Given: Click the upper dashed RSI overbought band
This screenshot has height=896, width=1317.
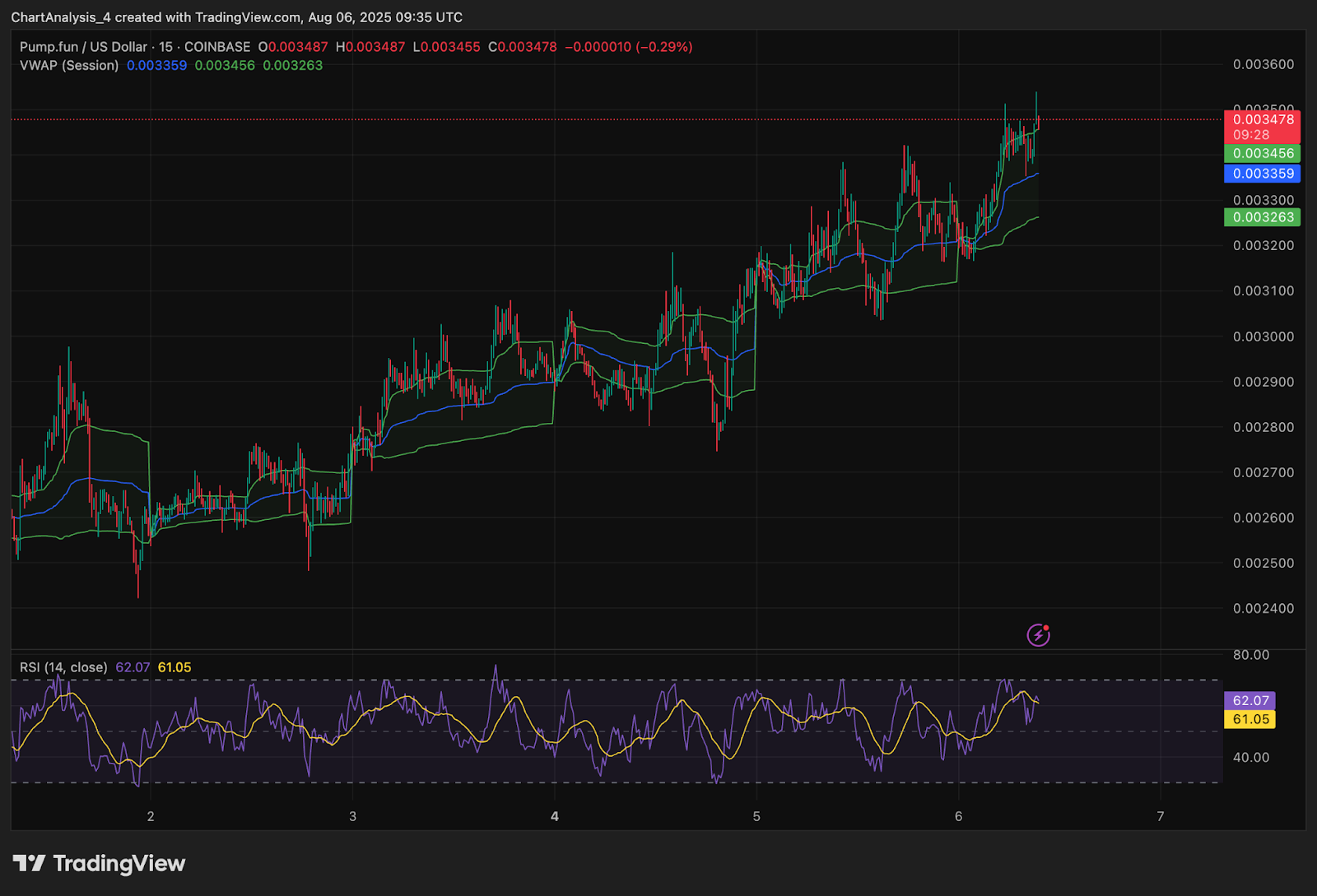Looking at the screenshot, I should (576, 680).
